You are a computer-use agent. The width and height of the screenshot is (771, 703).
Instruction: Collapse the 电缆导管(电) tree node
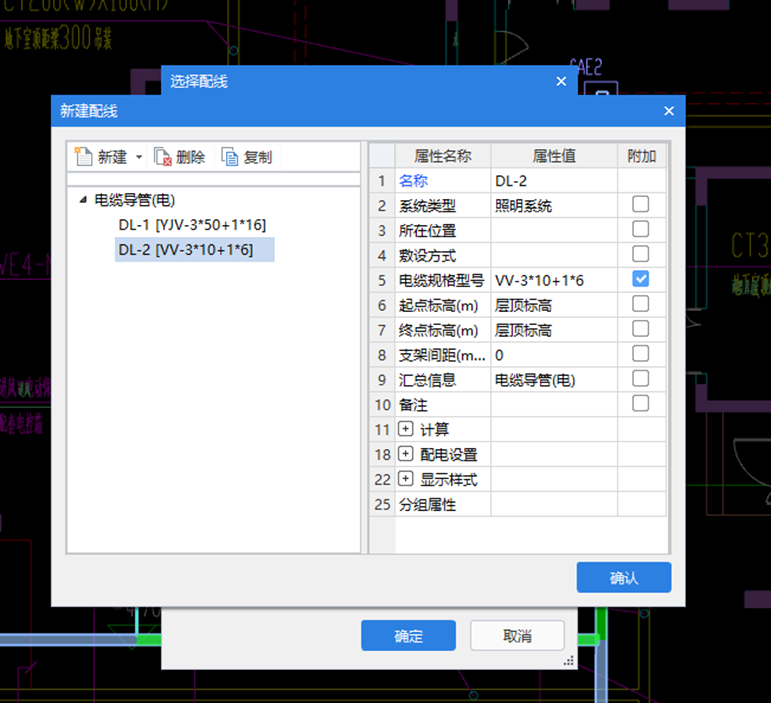tap(82, 200)
